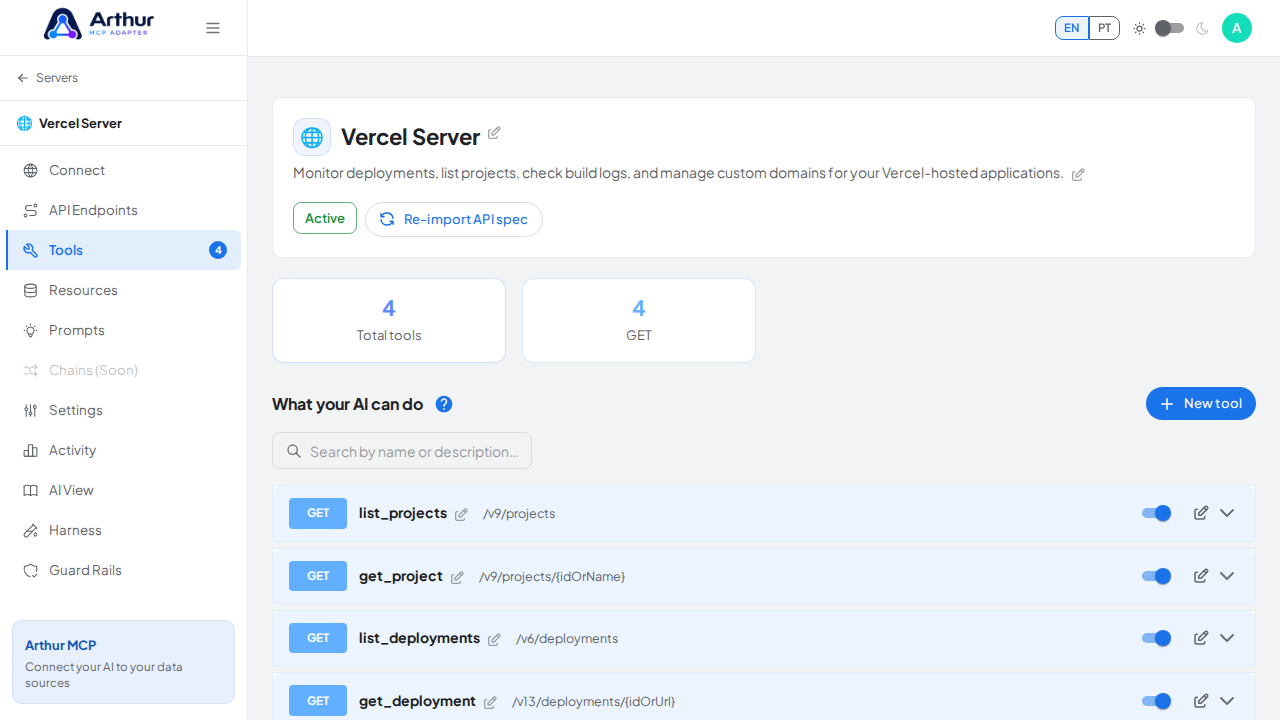The height and width of the screenshot is (720, 1280).
Task: Focus the search by name field
Action: point(402,451)
